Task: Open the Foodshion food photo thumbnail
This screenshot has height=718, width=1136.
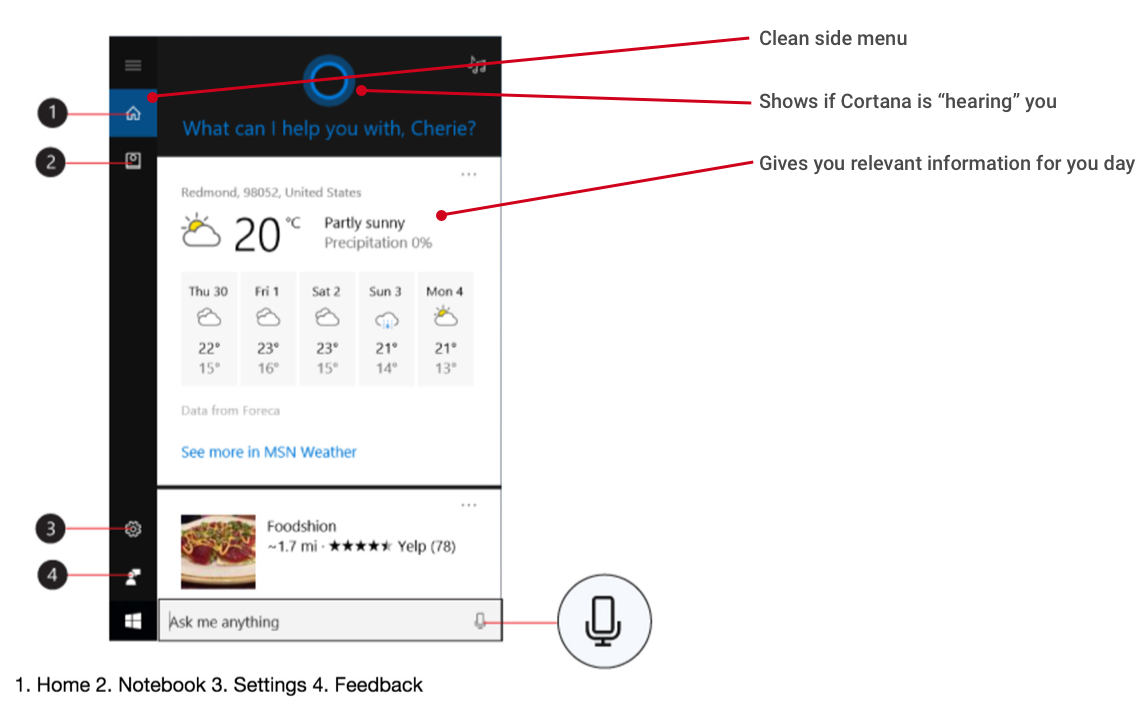Action: [x=218, y=551]
